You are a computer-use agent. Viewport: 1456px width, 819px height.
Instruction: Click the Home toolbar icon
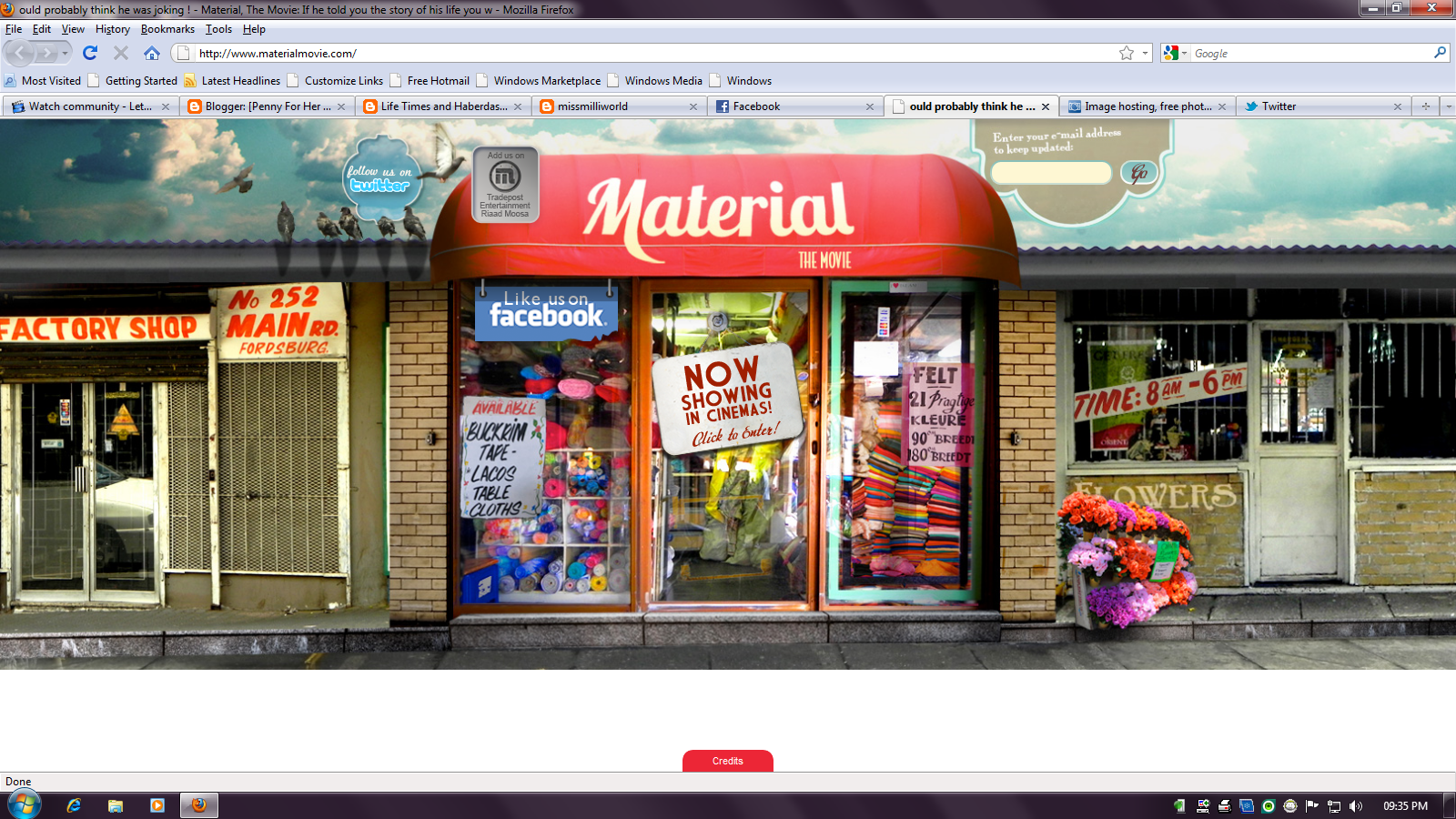click(152, 53)
